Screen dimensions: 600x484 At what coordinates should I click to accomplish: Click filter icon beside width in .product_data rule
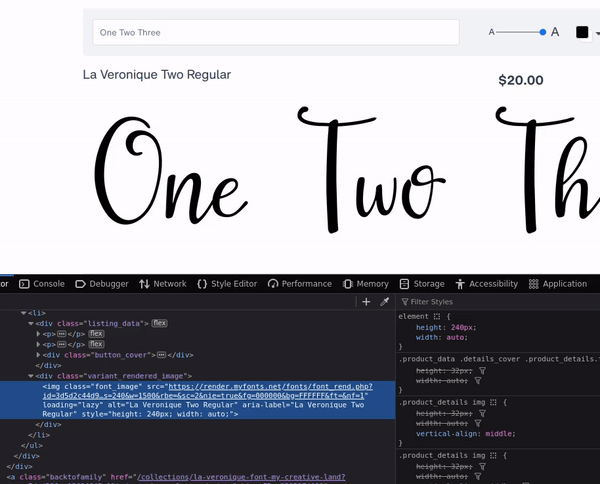[x=478, y=381]
